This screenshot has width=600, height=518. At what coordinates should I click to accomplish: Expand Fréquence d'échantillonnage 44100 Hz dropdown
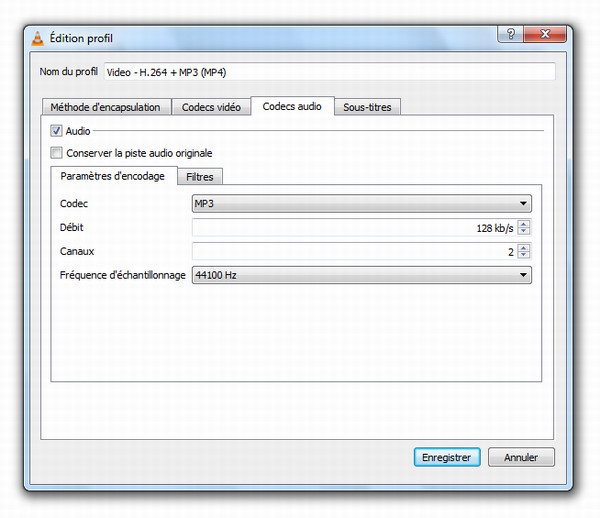click(x=361, y=275)
